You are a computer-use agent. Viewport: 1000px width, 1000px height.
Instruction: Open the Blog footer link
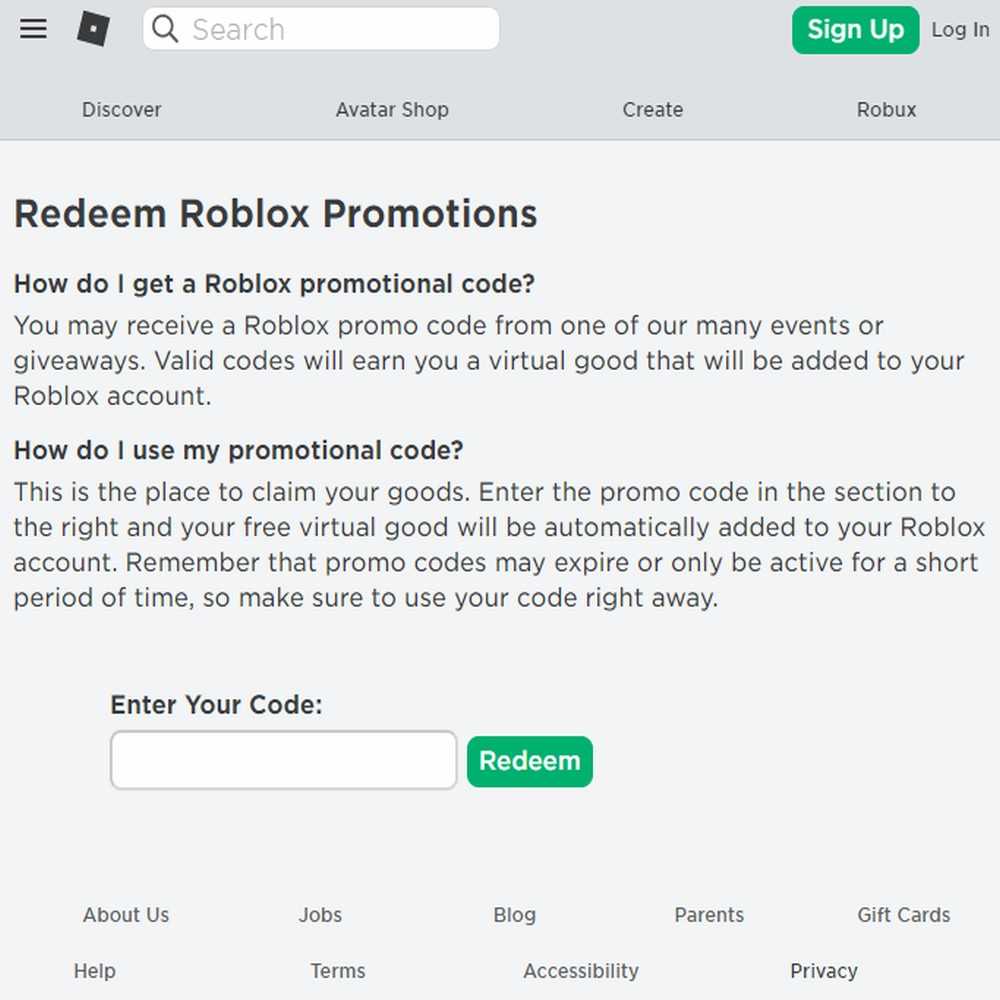pyautogui.click(x=514, y=915)
